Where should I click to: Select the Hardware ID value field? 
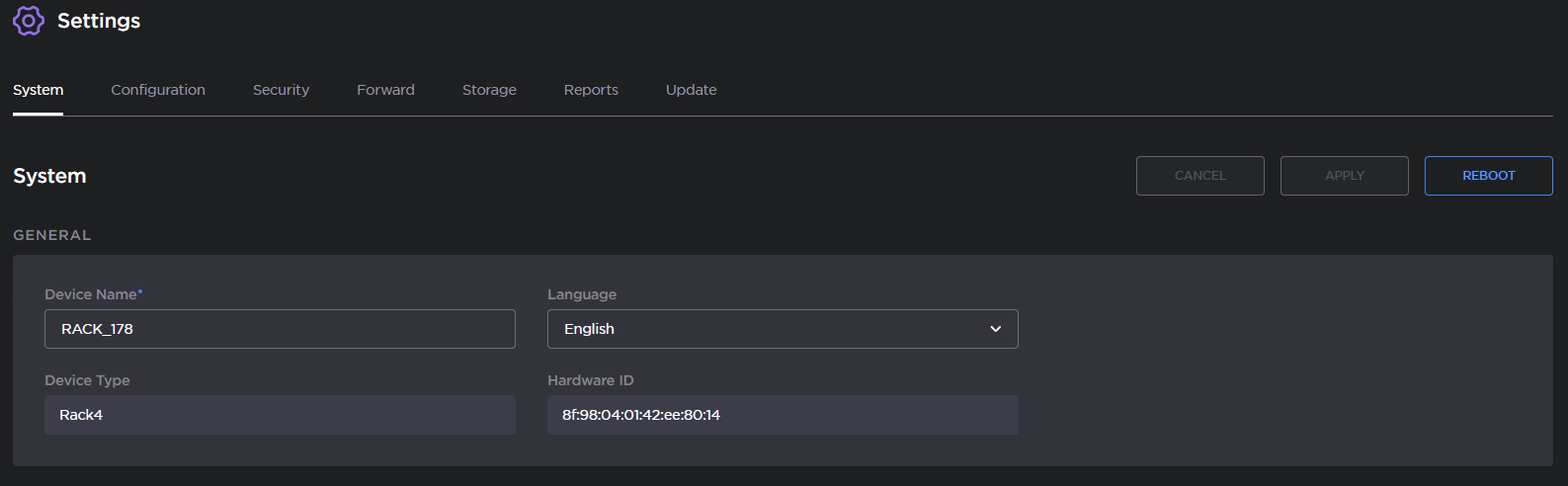click(x=783, y=415)
